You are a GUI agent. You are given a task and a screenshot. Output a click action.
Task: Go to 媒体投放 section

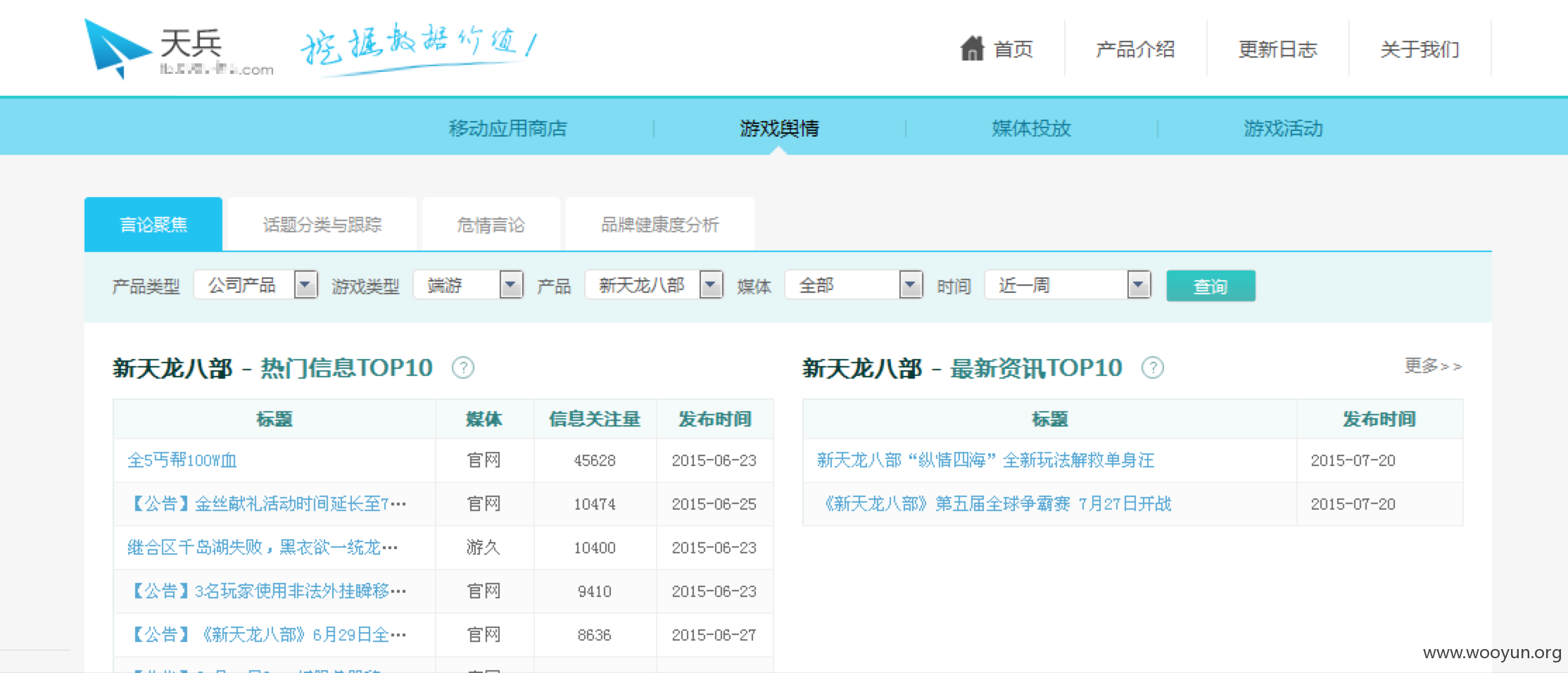click(x=1031, y=128)
